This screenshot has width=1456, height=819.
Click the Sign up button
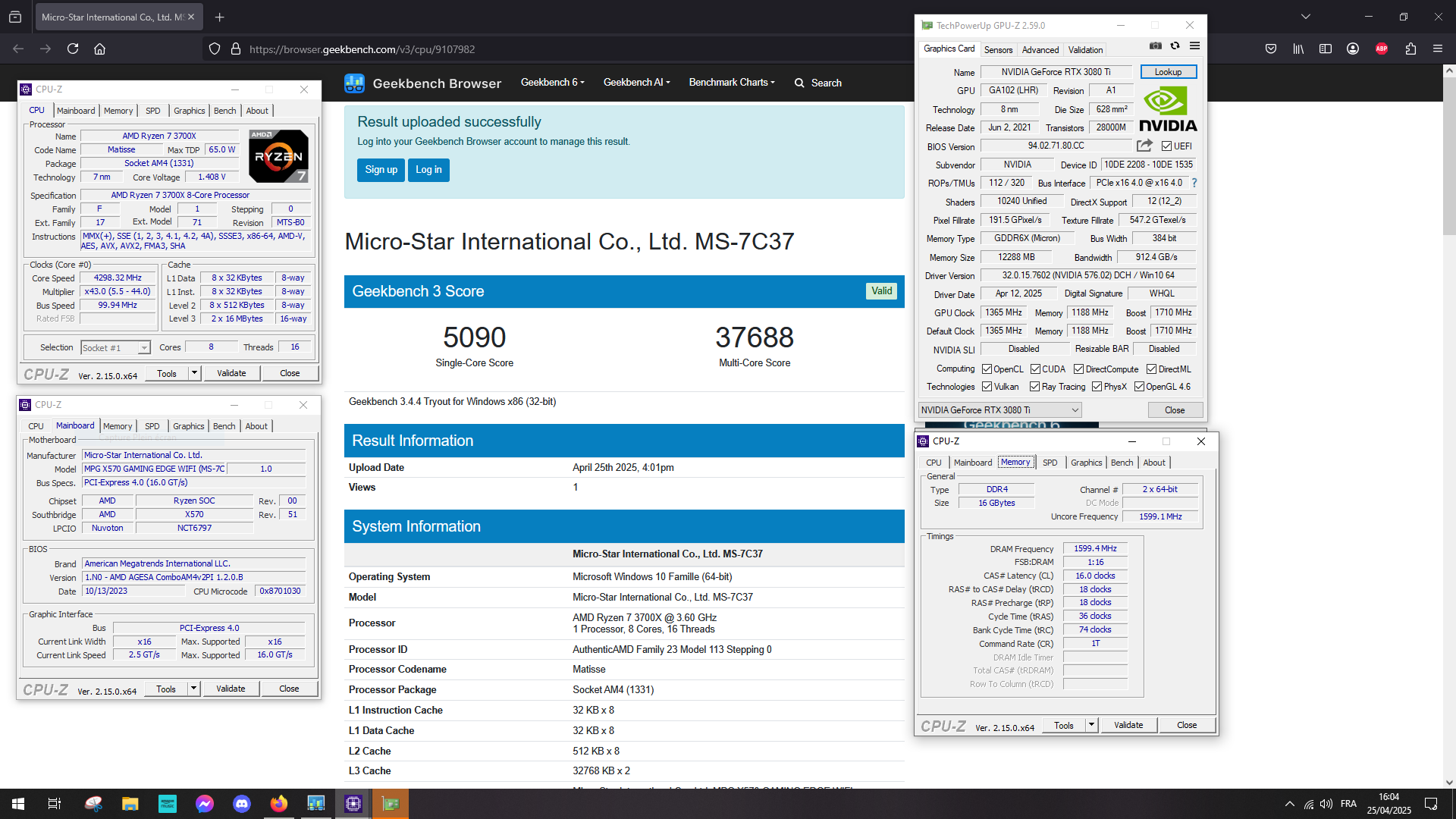tap(381, 170)
